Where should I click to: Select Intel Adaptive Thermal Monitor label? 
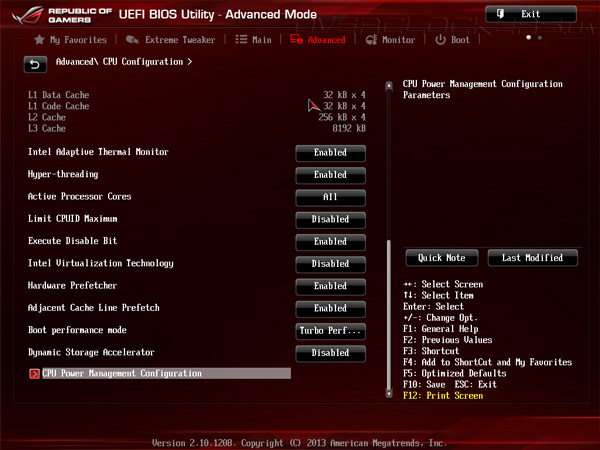(98, 152)
